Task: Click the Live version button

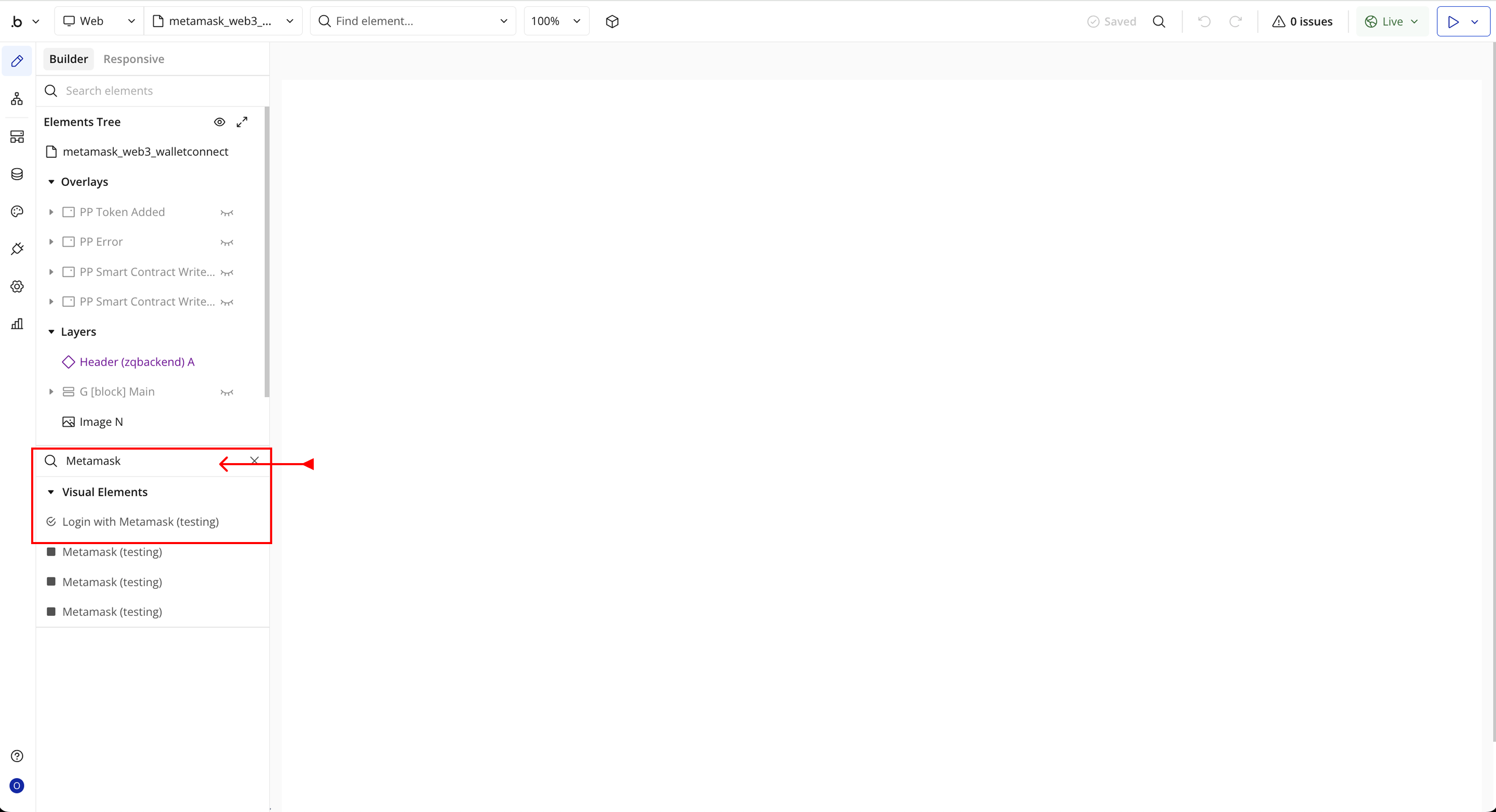Action: tap(1392, 21)
